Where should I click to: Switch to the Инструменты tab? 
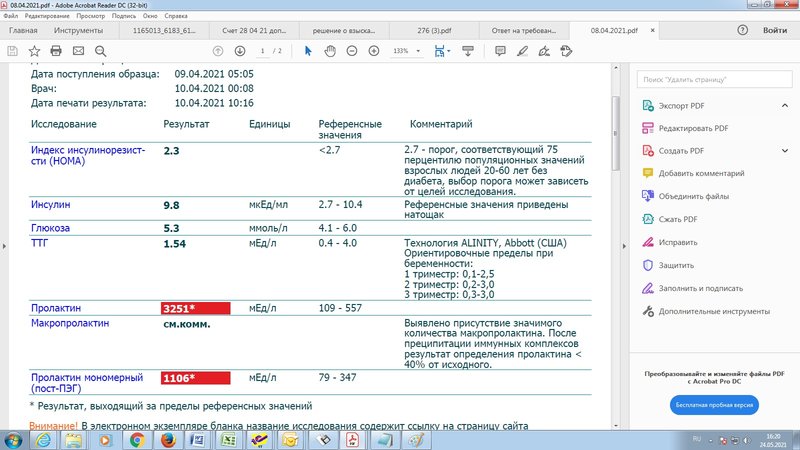78,30
